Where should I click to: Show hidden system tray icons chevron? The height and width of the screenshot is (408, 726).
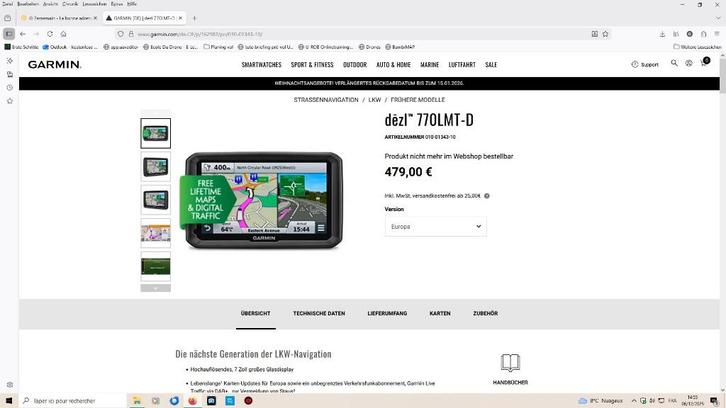(x=634, y=401)
